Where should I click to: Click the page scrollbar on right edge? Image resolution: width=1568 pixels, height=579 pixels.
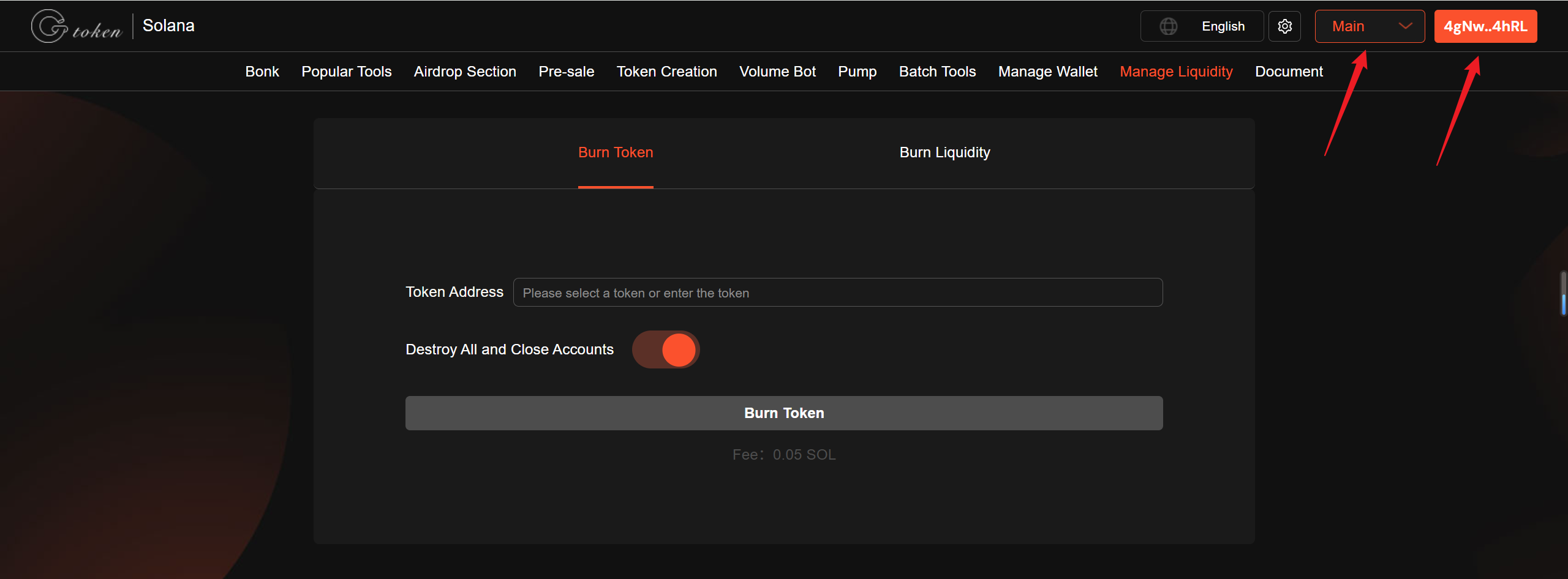point(1562,294)
